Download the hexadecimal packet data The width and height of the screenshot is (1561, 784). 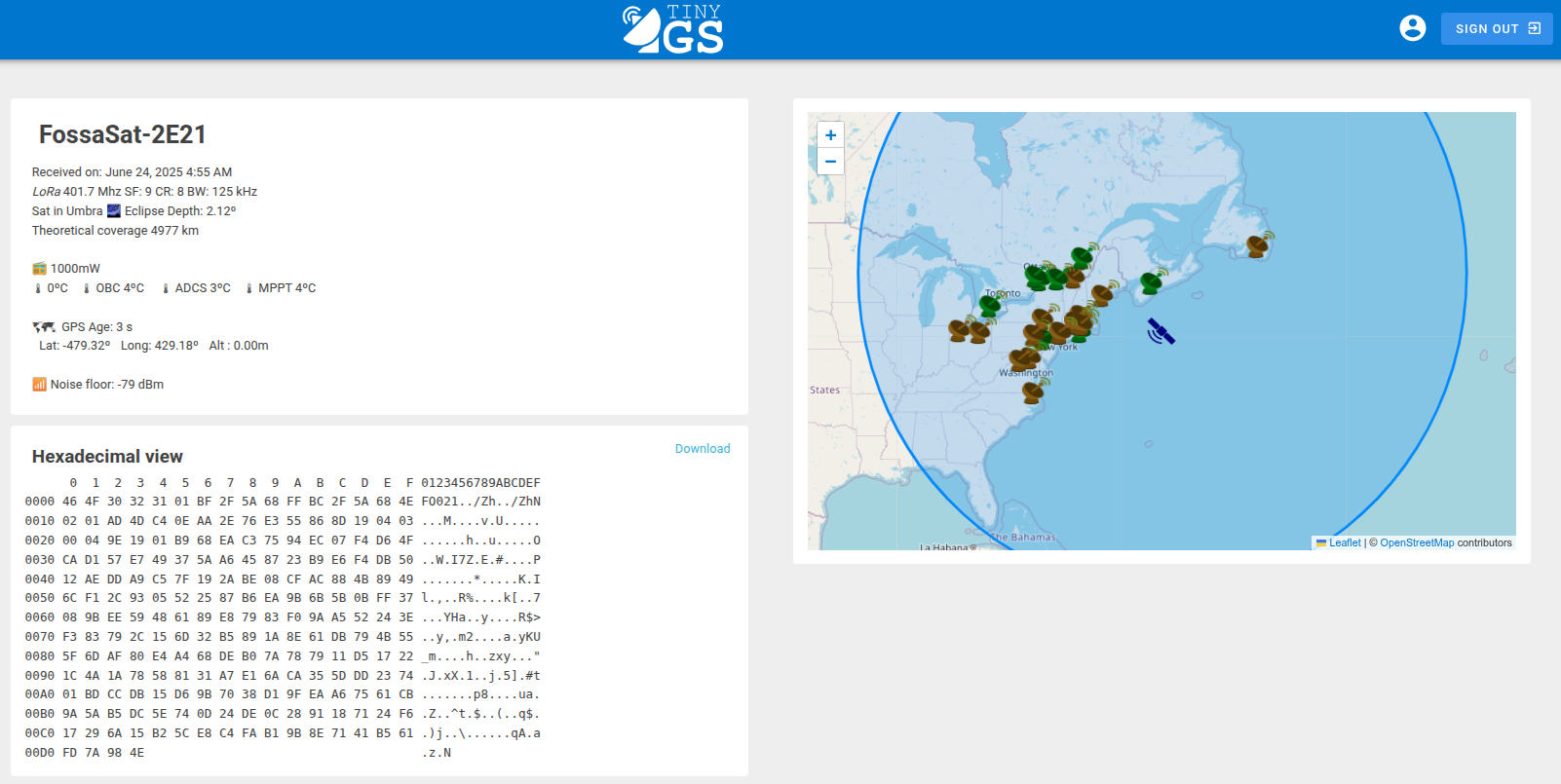tap(703, 449)
